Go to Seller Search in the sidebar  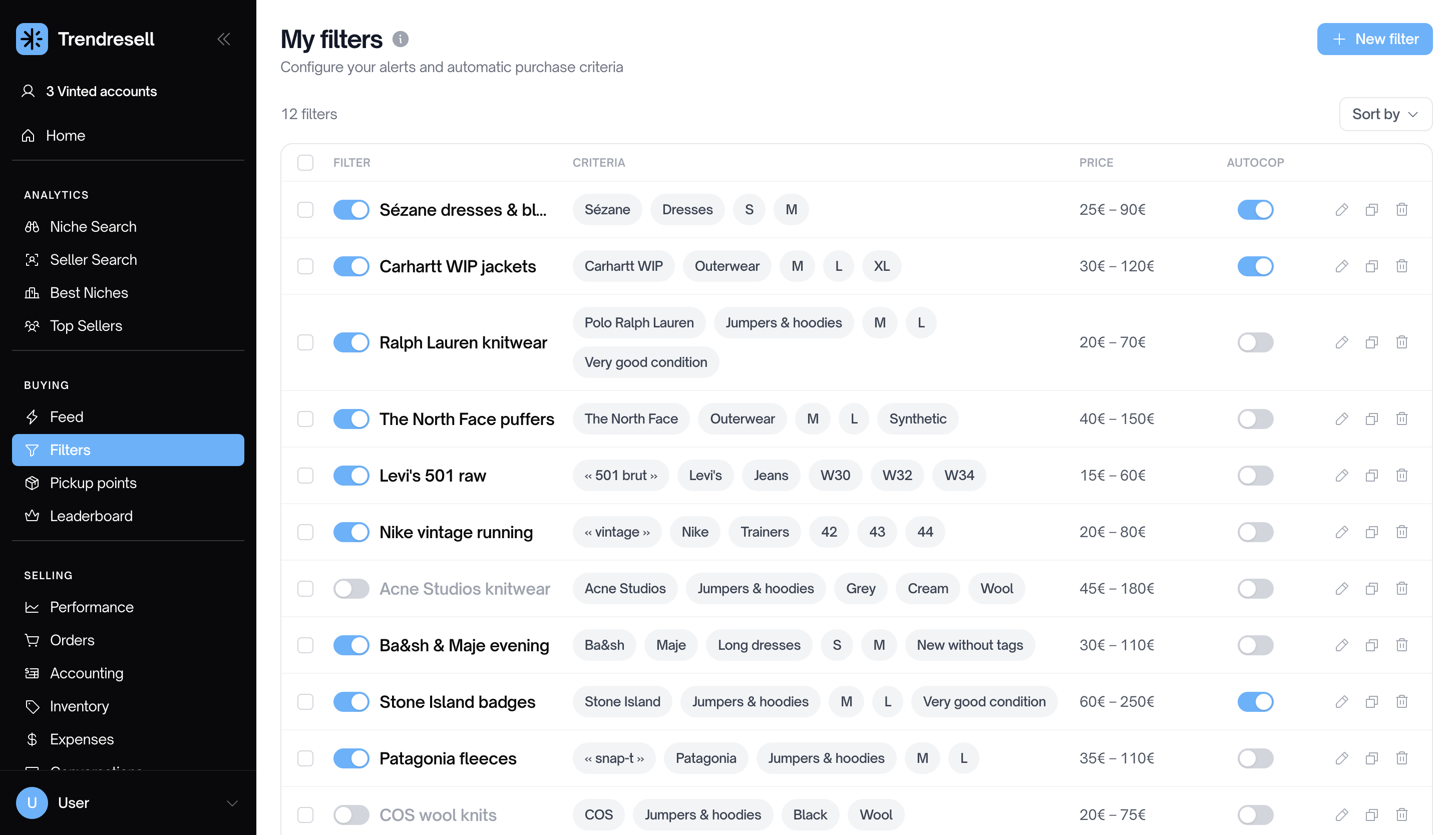[x=128, y=260]
